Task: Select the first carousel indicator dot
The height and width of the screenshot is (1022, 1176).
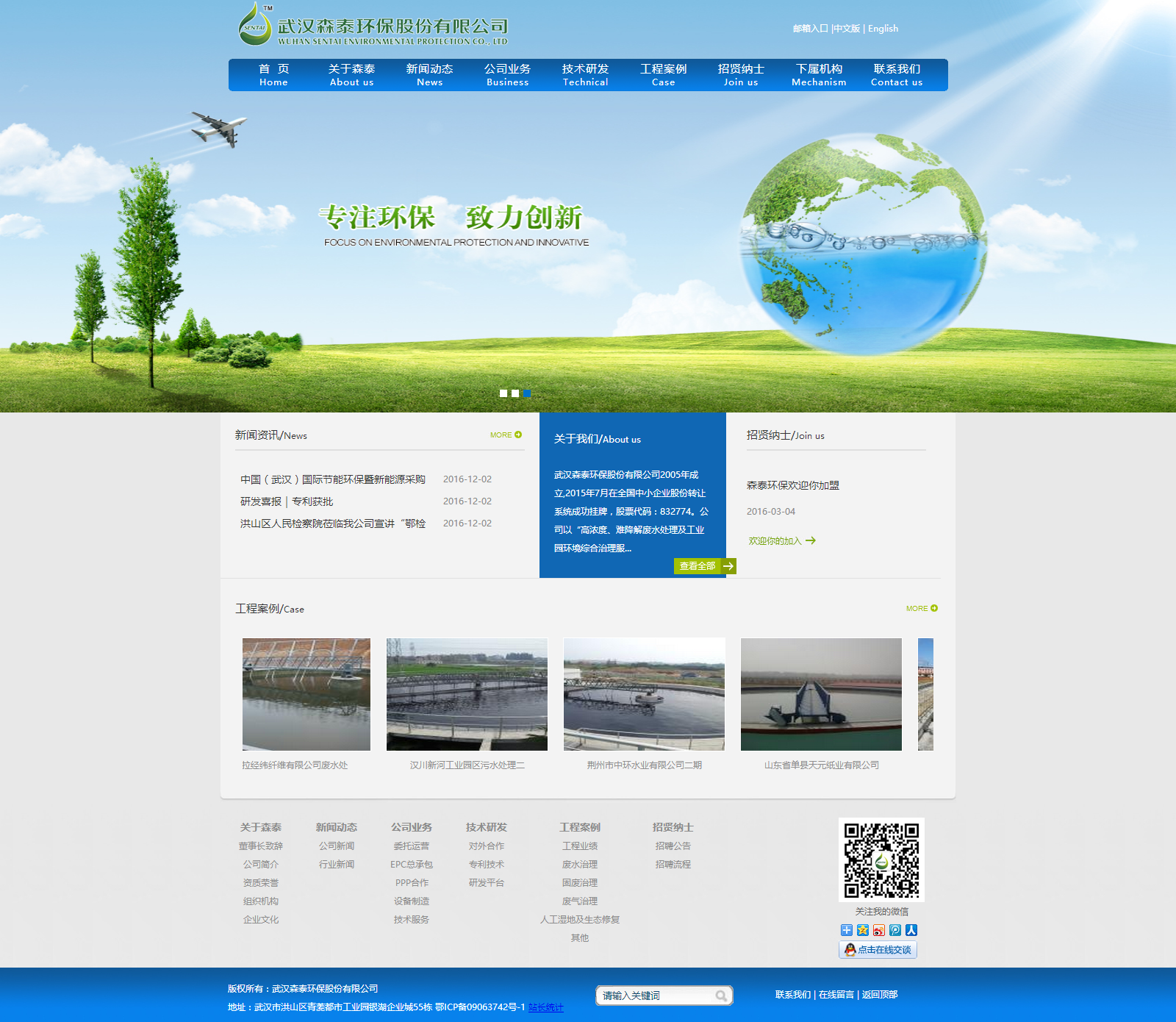Action: pyautogui.click(x=503, y=393)
